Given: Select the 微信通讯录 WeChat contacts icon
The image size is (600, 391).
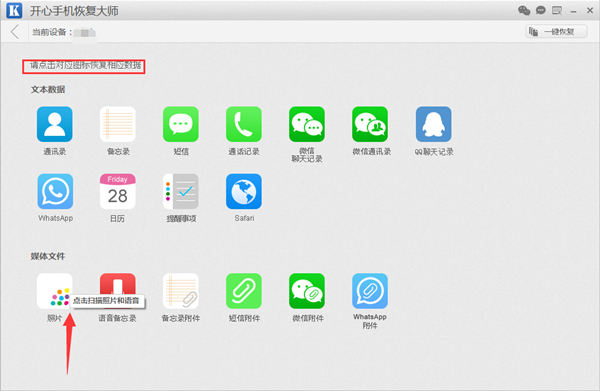Looking at the screenshot, I should click(x=370, y=124).
